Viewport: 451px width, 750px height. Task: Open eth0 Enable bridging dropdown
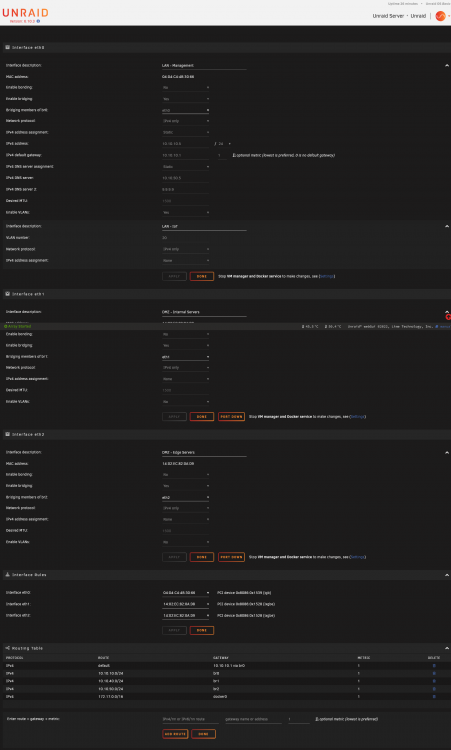click(186, 99)
